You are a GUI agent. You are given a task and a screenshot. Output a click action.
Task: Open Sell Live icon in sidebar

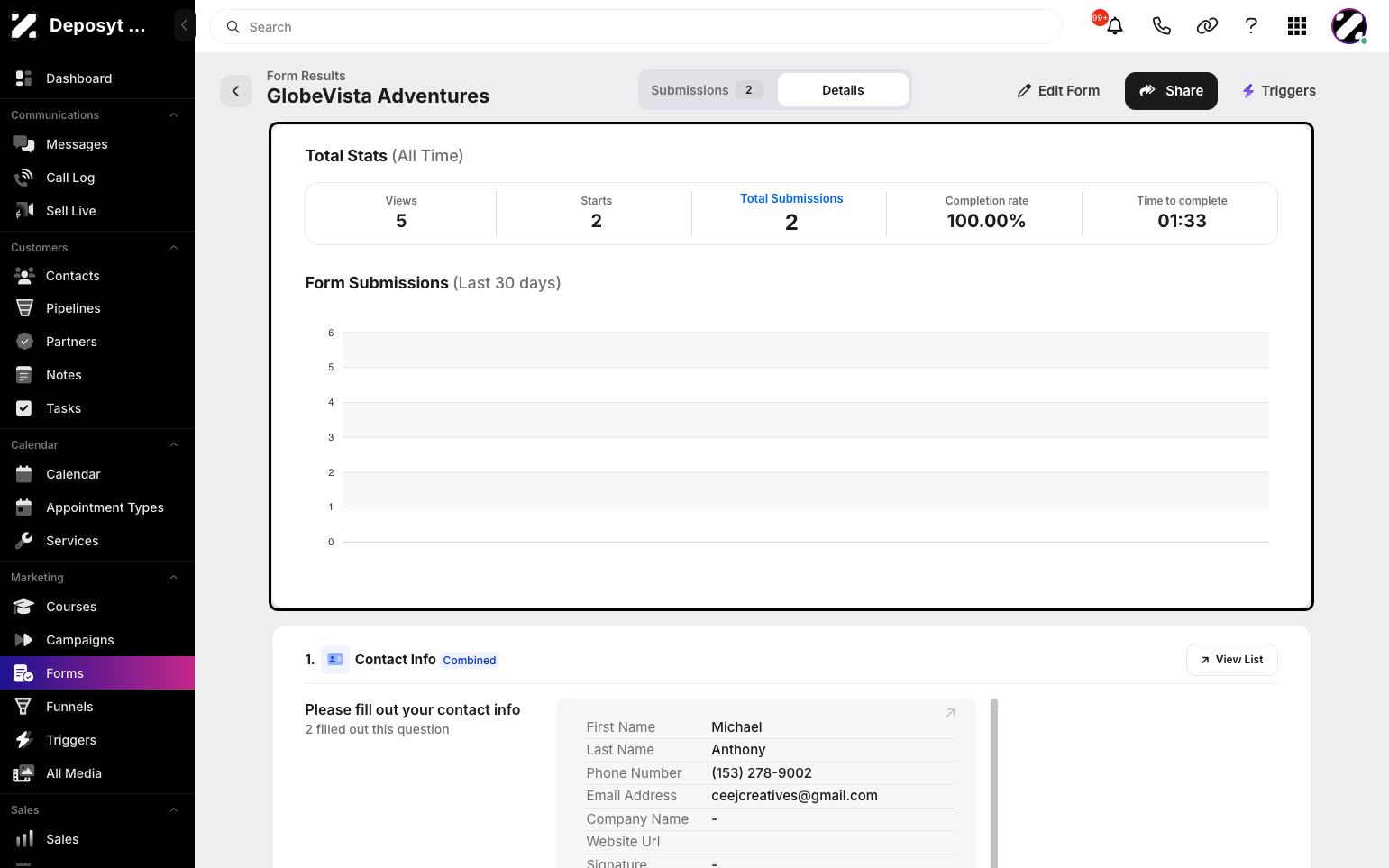coord(24,211)
